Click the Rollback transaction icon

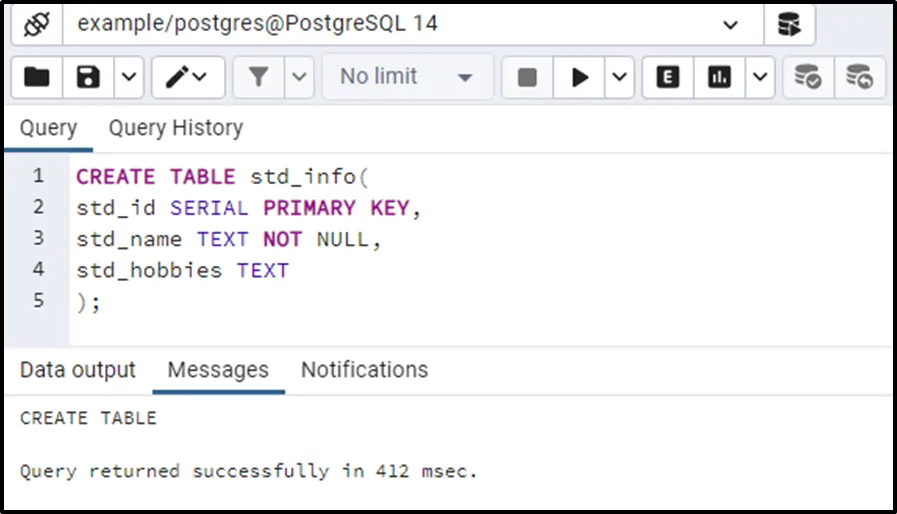(859, 77)
